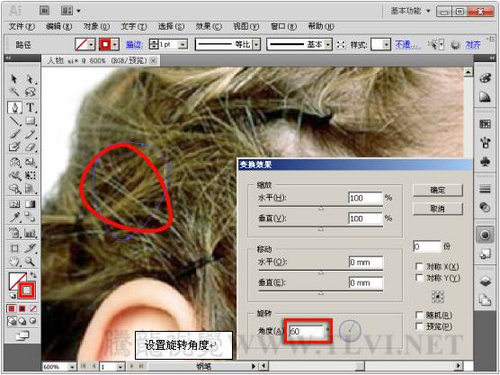Select the Eyedropper tool

[x=14, y=217]
